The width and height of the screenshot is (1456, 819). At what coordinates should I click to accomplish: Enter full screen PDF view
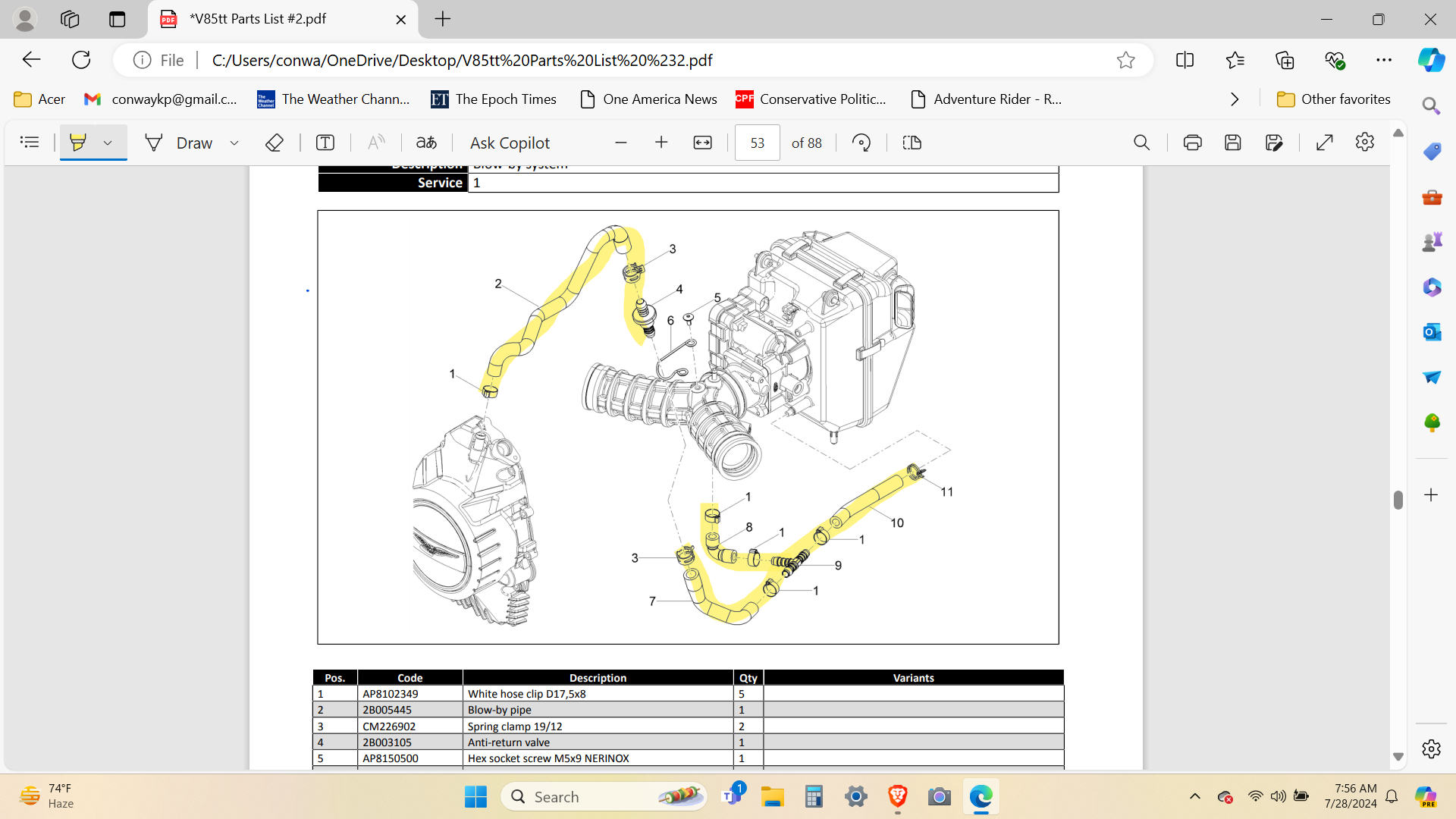[x=1325, y=143]
